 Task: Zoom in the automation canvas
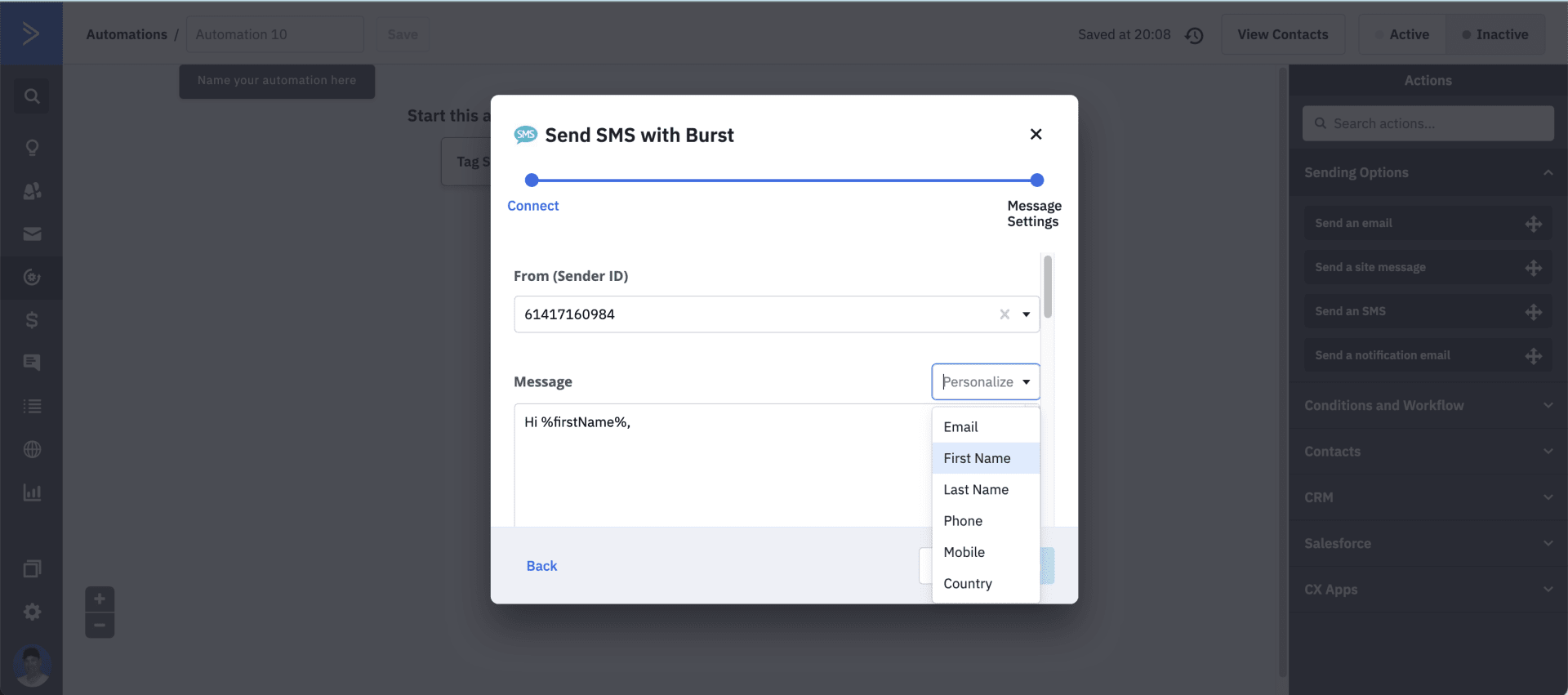pyautogui.click(x=100, y=599)
